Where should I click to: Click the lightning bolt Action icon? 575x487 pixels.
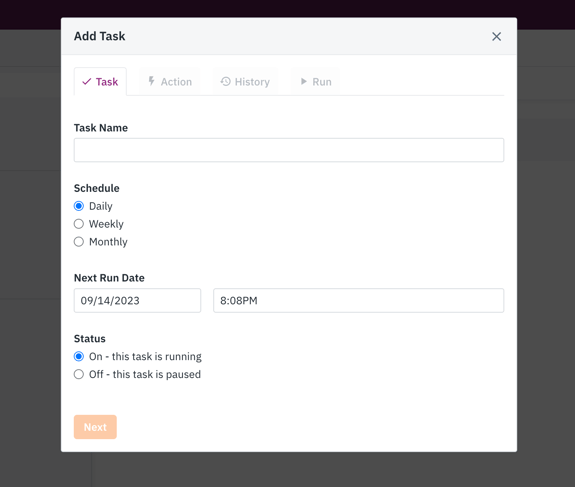pyautogui.click(x=151, y=81)
